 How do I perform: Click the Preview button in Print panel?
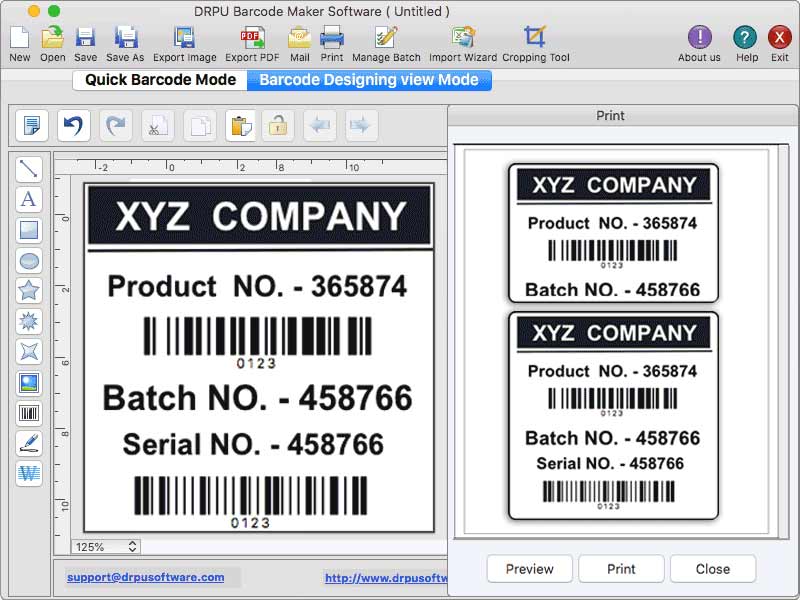(x=529, y=568)
